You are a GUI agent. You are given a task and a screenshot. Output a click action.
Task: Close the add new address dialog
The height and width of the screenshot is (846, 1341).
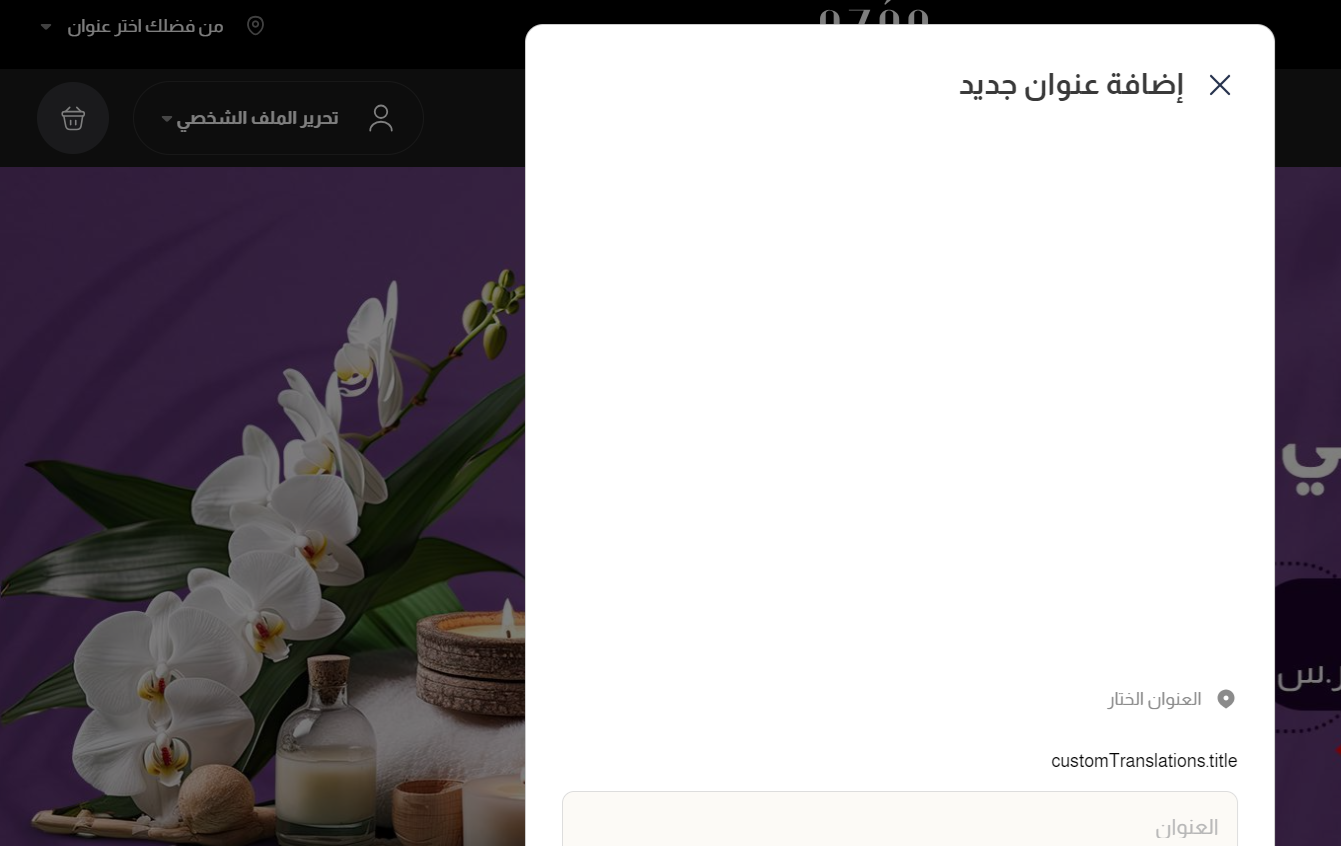(1219, 85)
